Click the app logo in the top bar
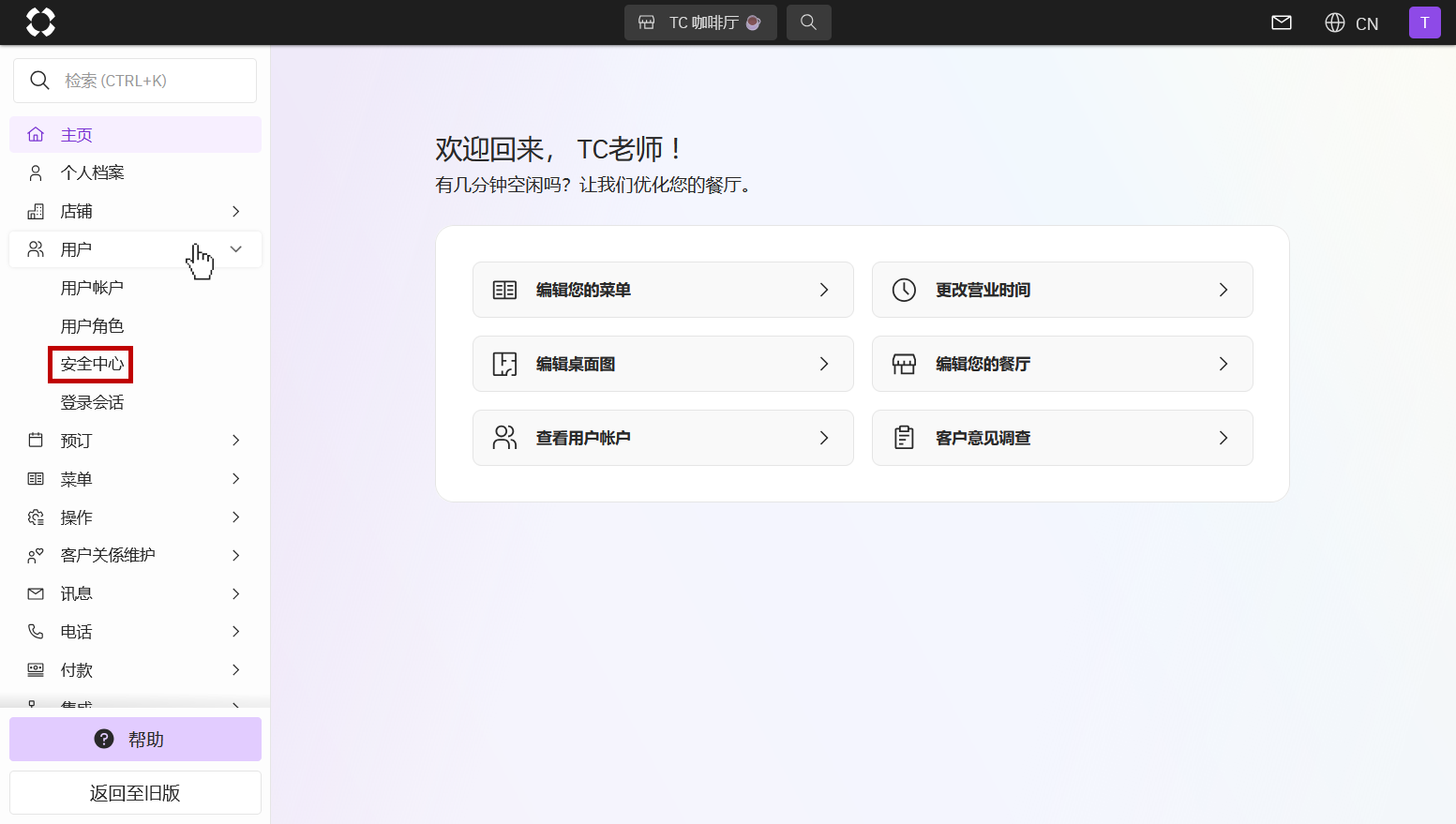This screenshot has width=1456, height=824. point(40,22)
